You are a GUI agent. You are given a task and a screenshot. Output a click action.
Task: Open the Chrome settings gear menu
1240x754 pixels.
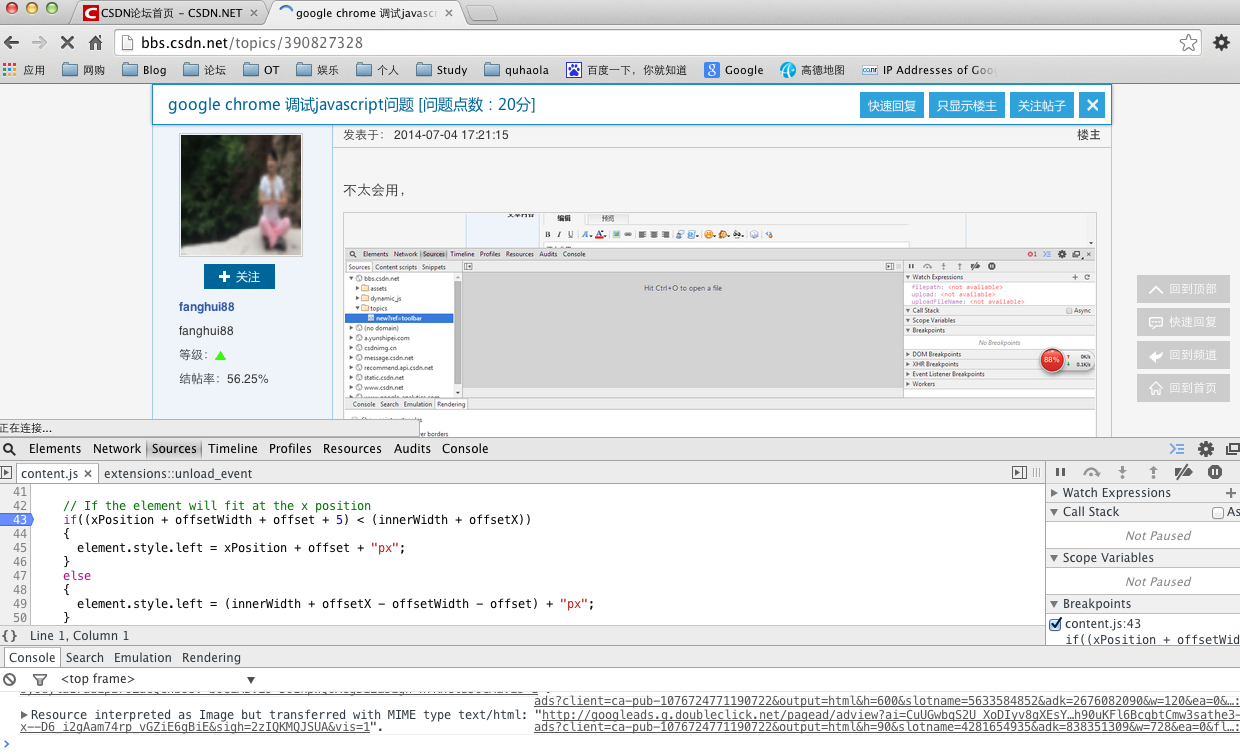click(1221, 42)
